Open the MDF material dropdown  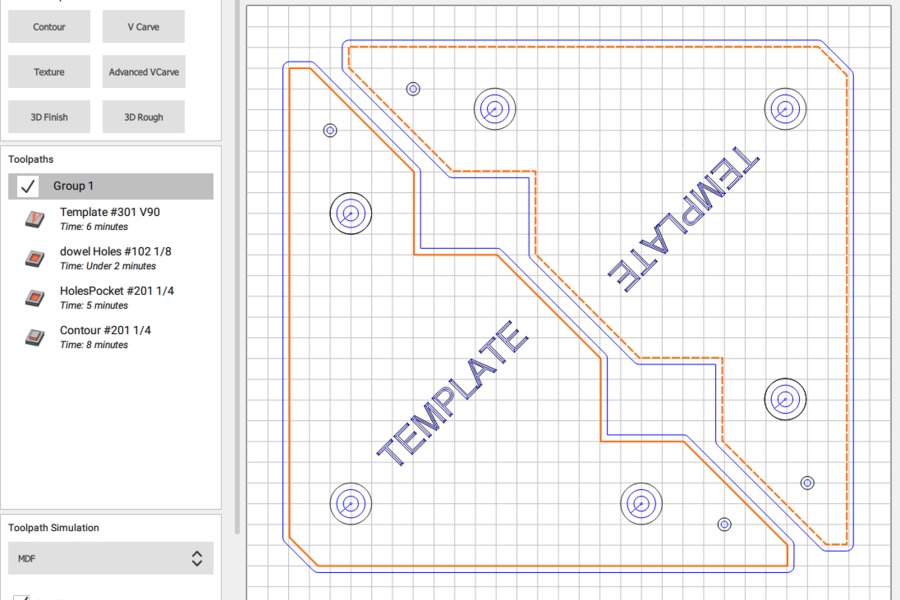pos(111,558)
